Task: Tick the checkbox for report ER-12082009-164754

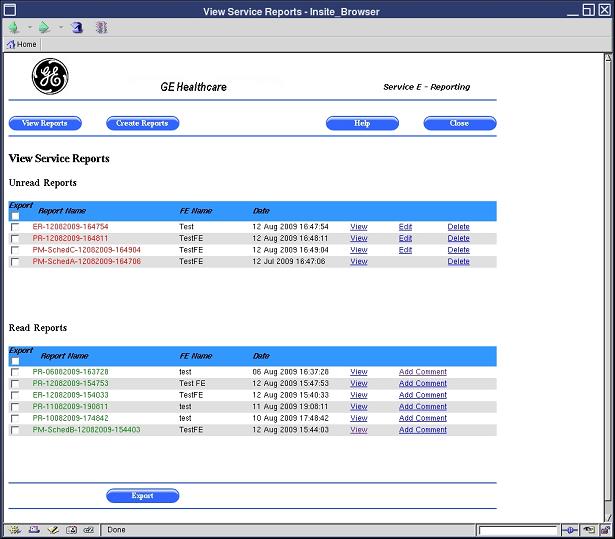Action: pos(15,227)
